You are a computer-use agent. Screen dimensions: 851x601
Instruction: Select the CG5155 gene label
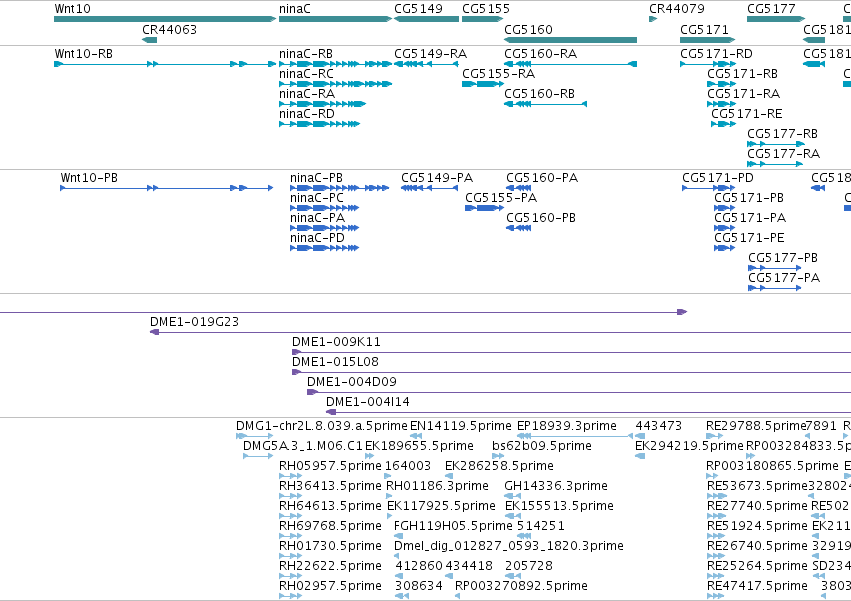click(x=486, y=9)
